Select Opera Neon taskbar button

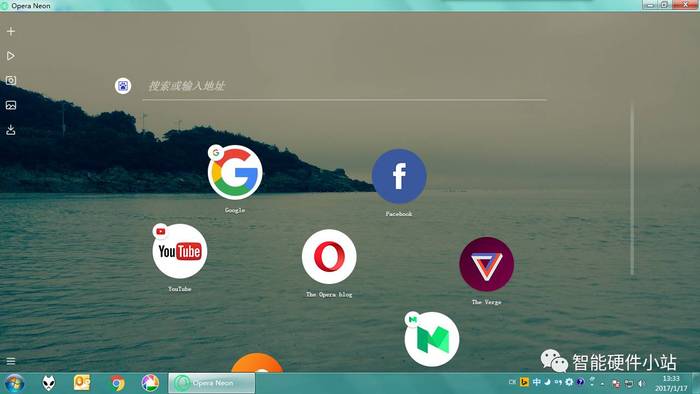(212, 383)
